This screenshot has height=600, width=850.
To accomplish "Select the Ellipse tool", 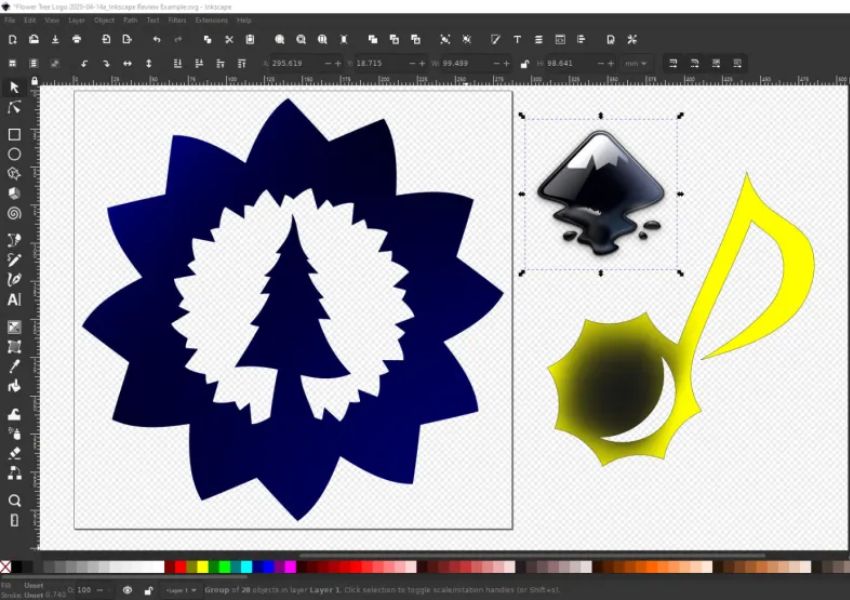I will 14,154.
